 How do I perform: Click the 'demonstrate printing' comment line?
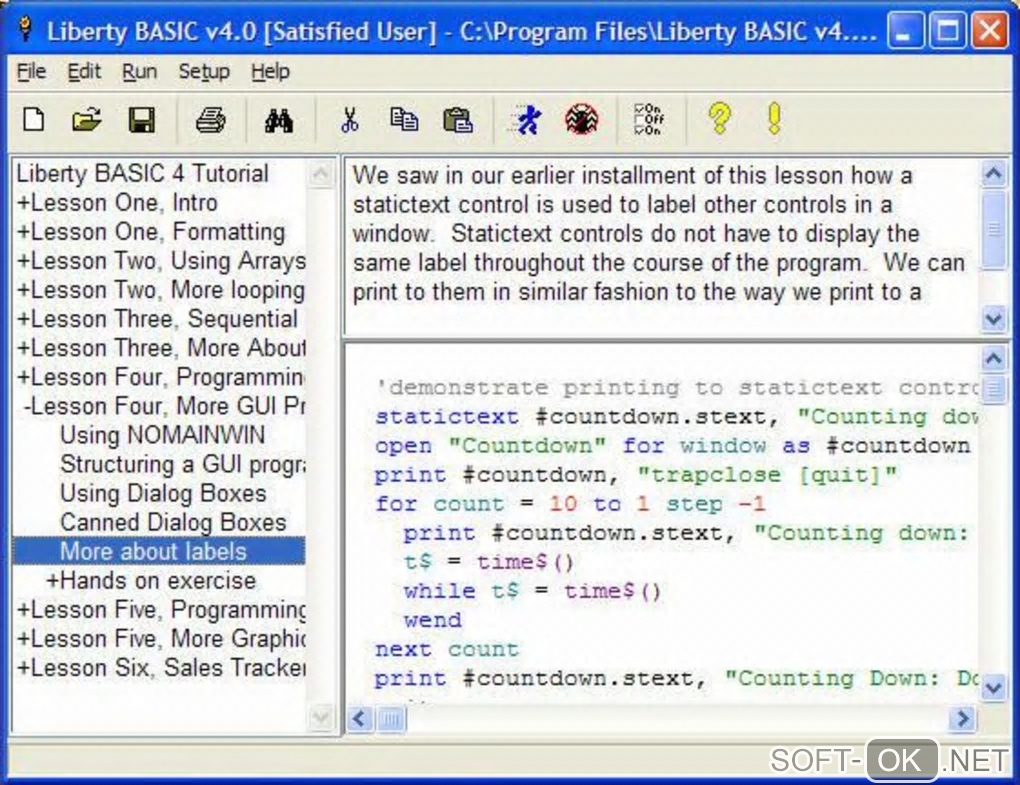(676, 388)
